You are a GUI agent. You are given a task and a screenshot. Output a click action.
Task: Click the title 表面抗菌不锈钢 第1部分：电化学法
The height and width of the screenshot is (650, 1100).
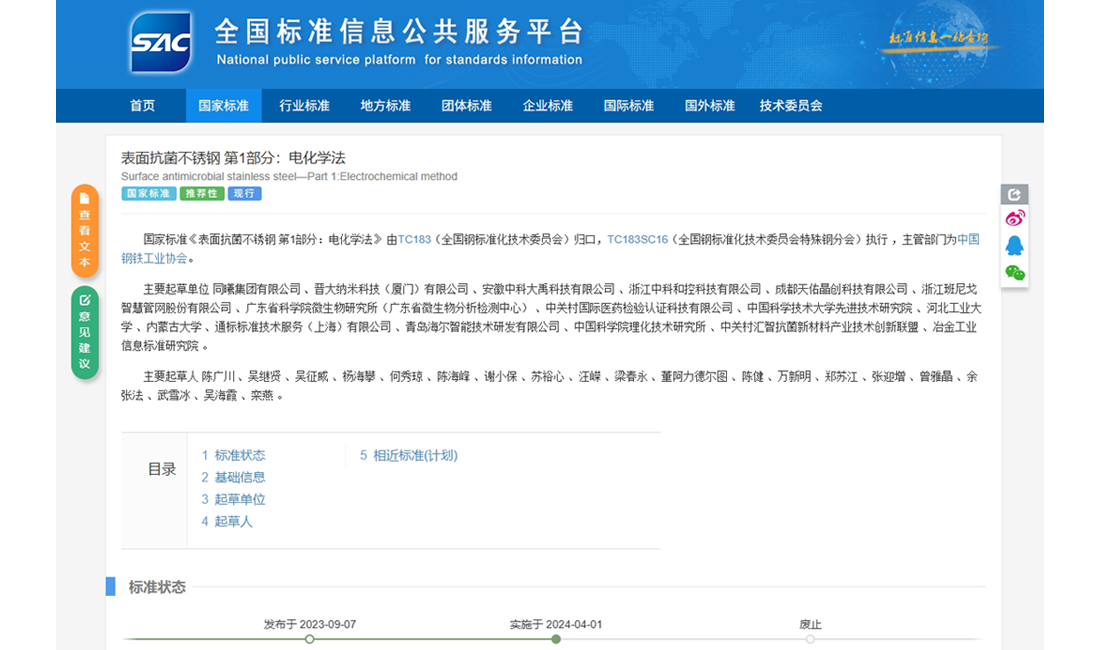click(x=233, y=158)
